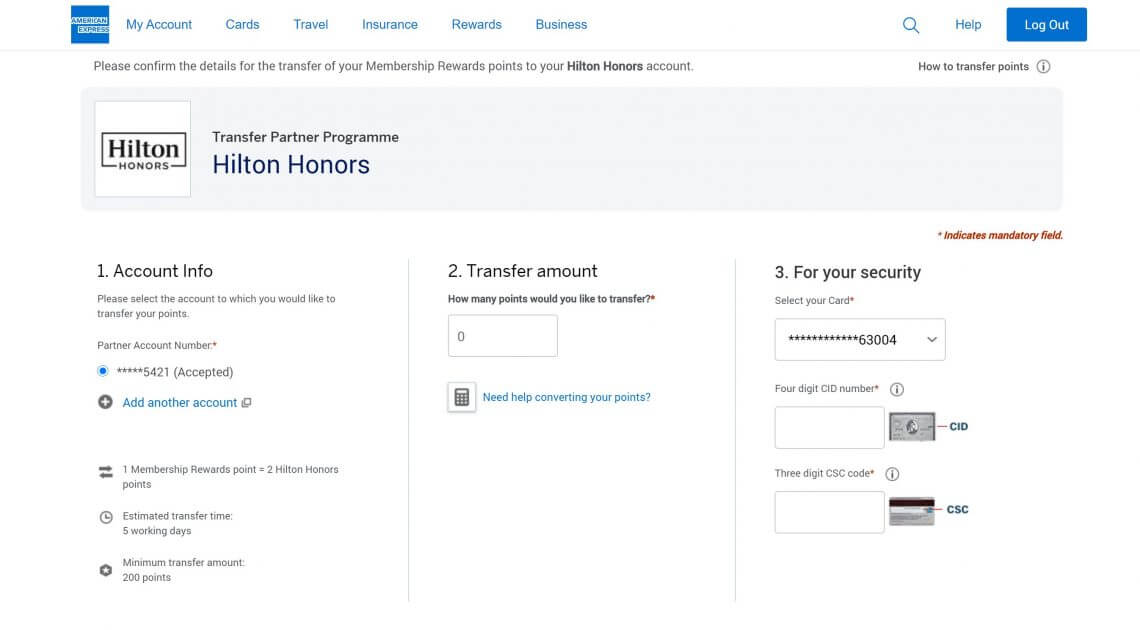1140x630 pixels.
Task: Click the Log Out button
Action: click(x=1046, y=24)
